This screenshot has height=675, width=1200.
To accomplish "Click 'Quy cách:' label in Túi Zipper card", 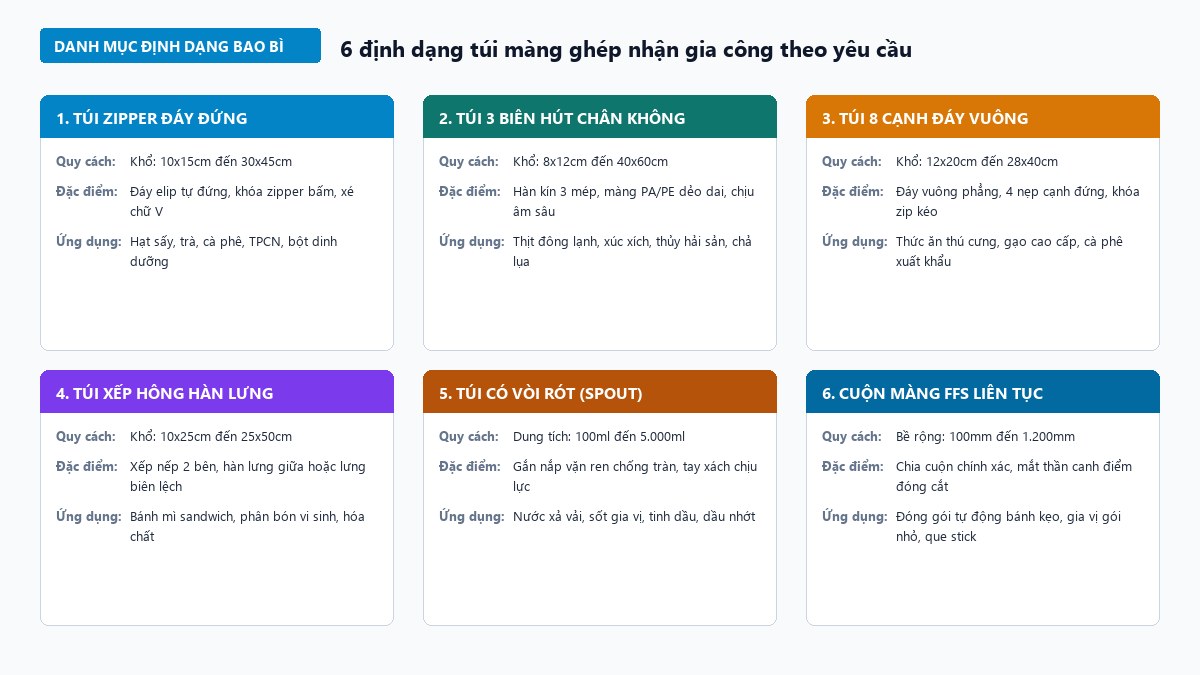I will click(86, 161).
